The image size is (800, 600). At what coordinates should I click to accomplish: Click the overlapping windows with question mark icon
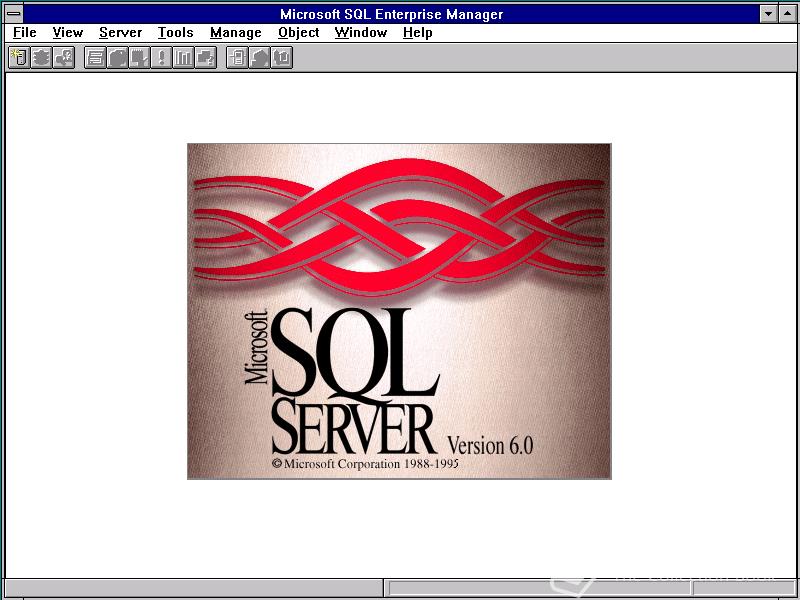[x=206, y=58]
